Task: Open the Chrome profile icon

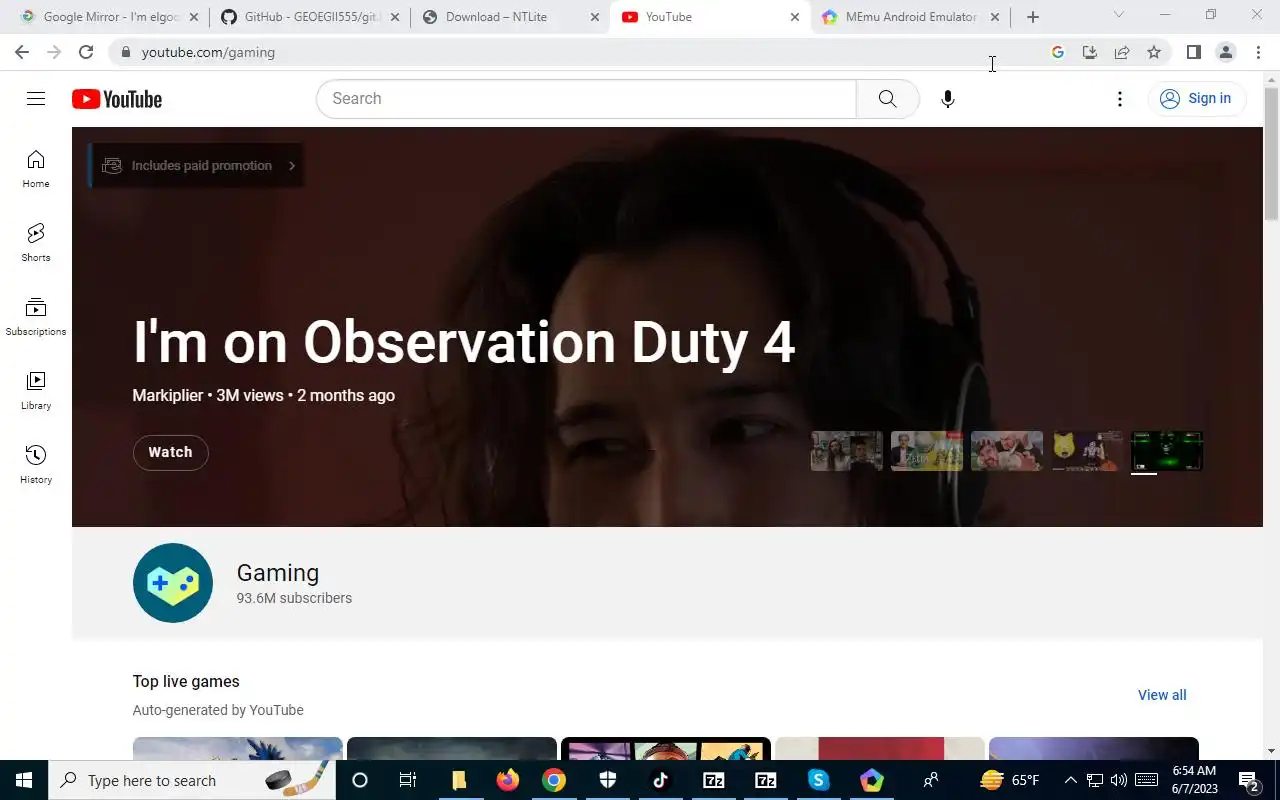Action: coord(1226,52)
